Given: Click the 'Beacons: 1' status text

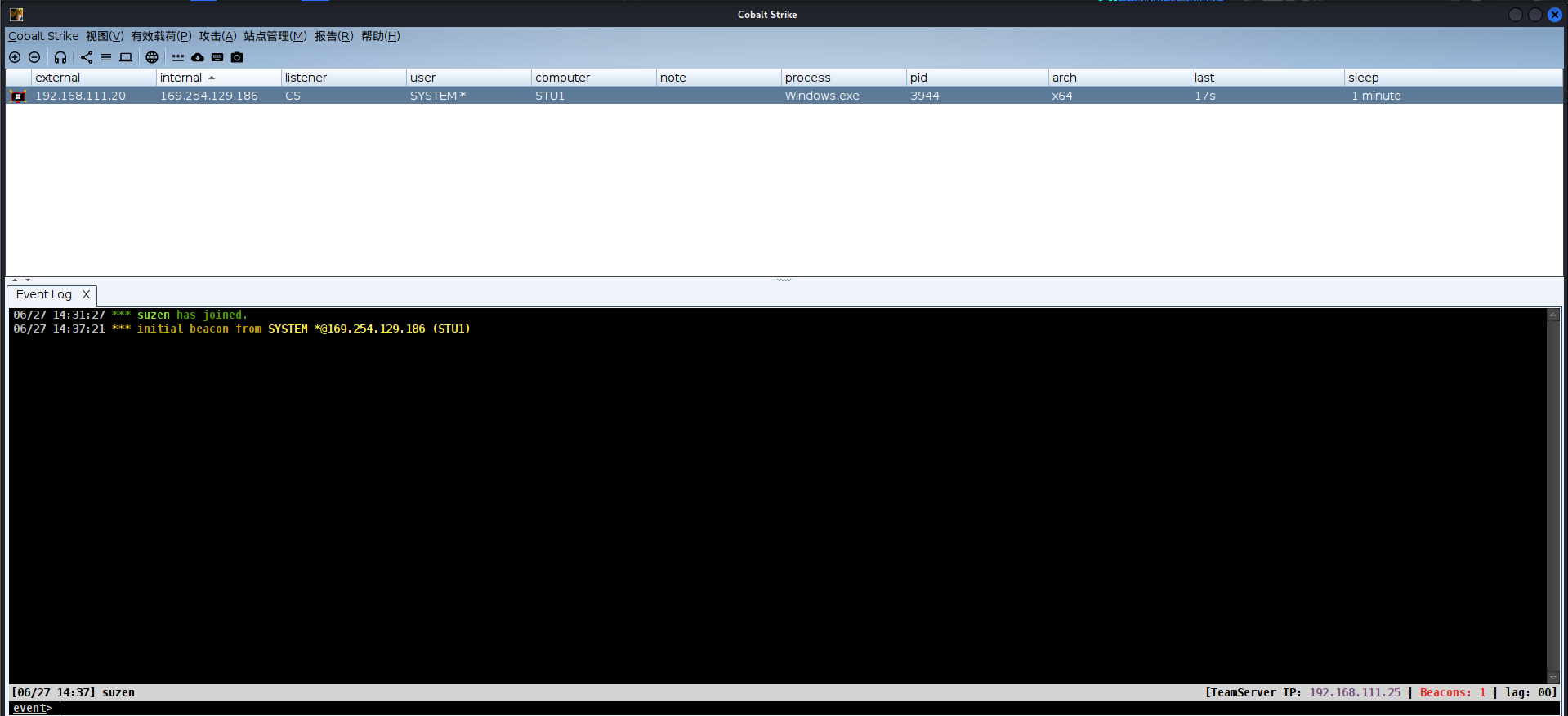Looking at the screenshot, I should click(x=1453, y=692).
